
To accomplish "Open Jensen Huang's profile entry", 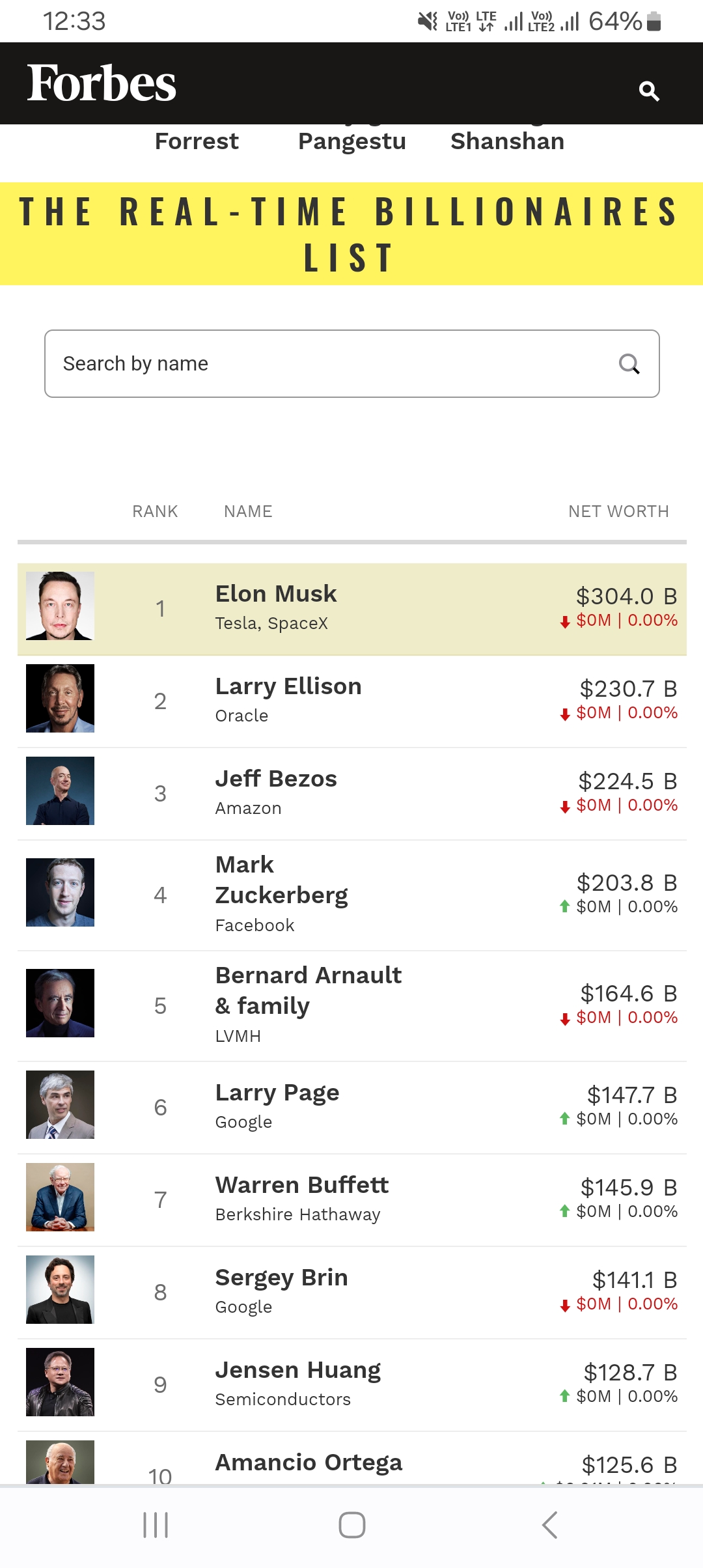I will pos(297,1370).
